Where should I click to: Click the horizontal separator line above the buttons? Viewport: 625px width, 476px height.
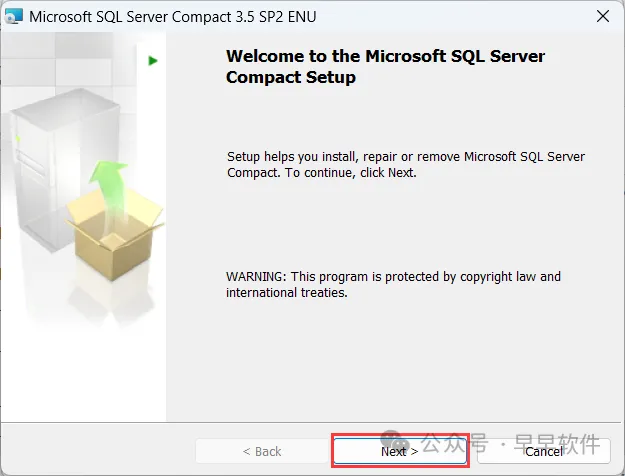click(x=311, y=422)
